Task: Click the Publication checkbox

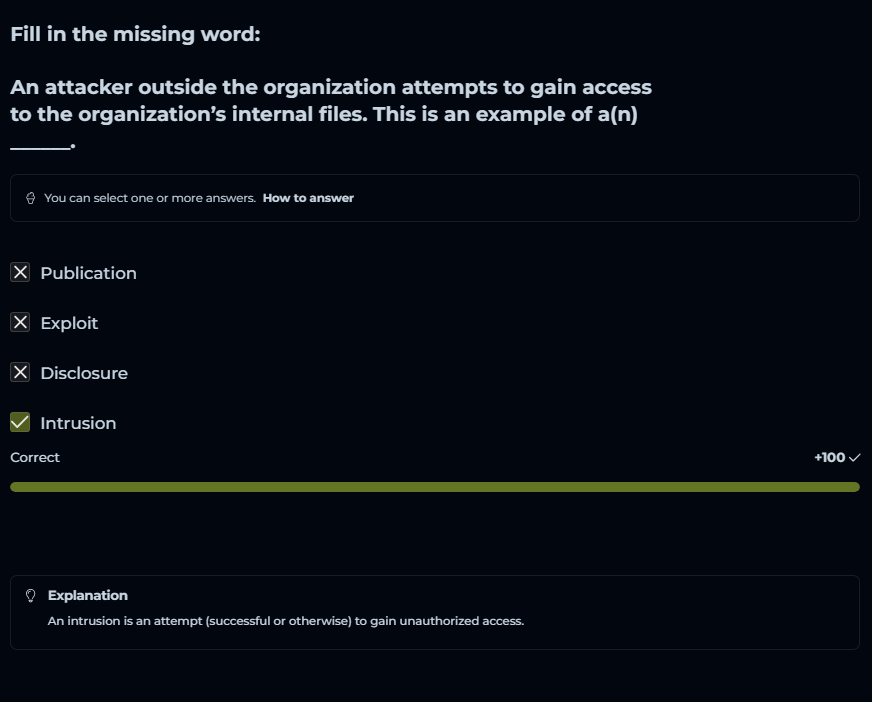Action: tap(20, 273)
